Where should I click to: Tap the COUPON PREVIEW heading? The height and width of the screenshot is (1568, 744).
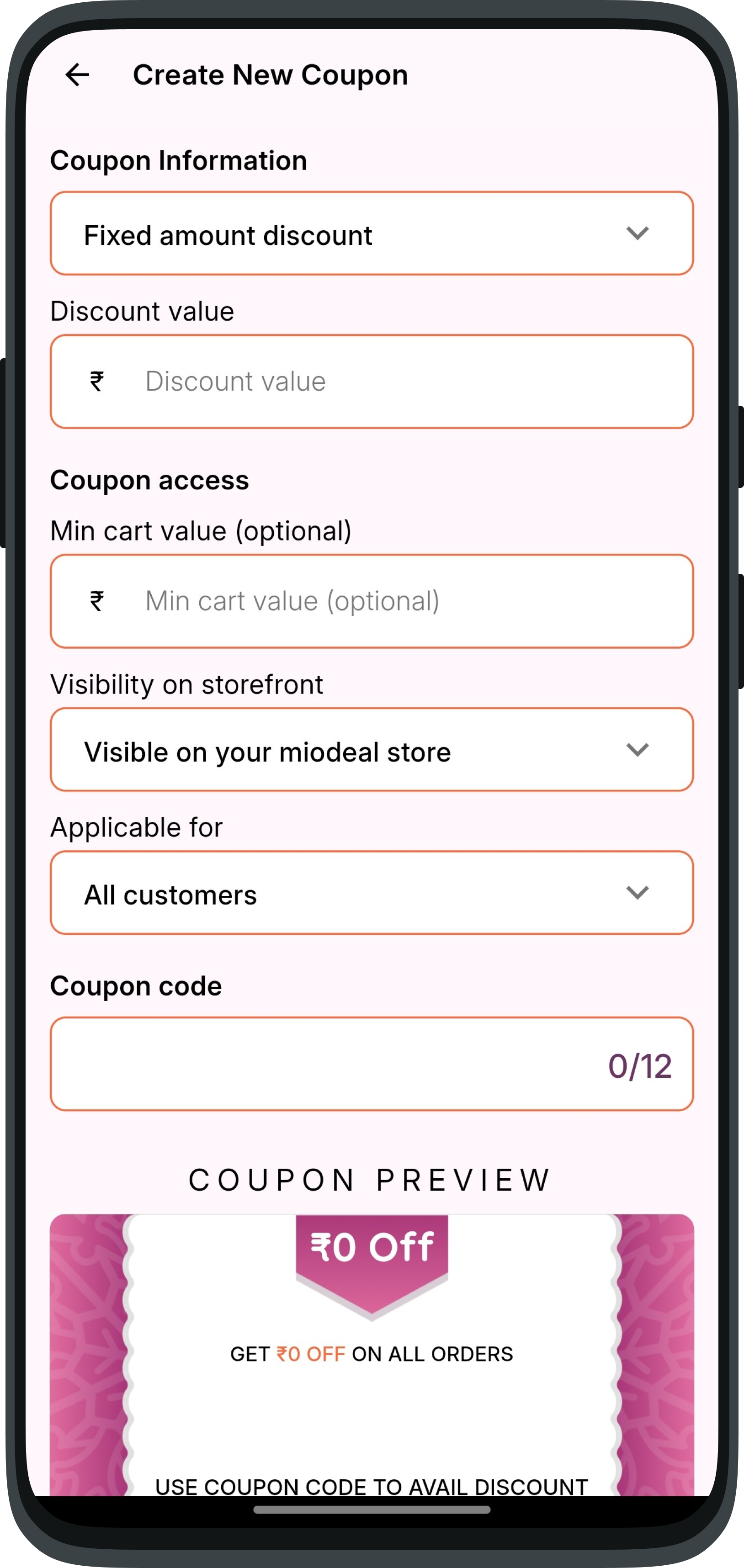point(370,1180)
